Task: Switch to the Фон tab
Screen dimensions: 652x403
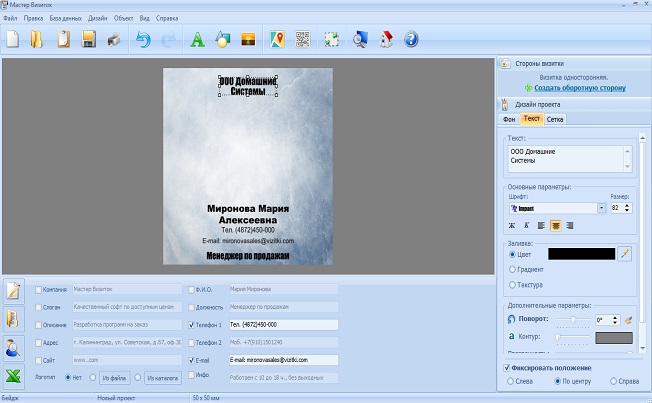Action: click(x=507, y=119)
